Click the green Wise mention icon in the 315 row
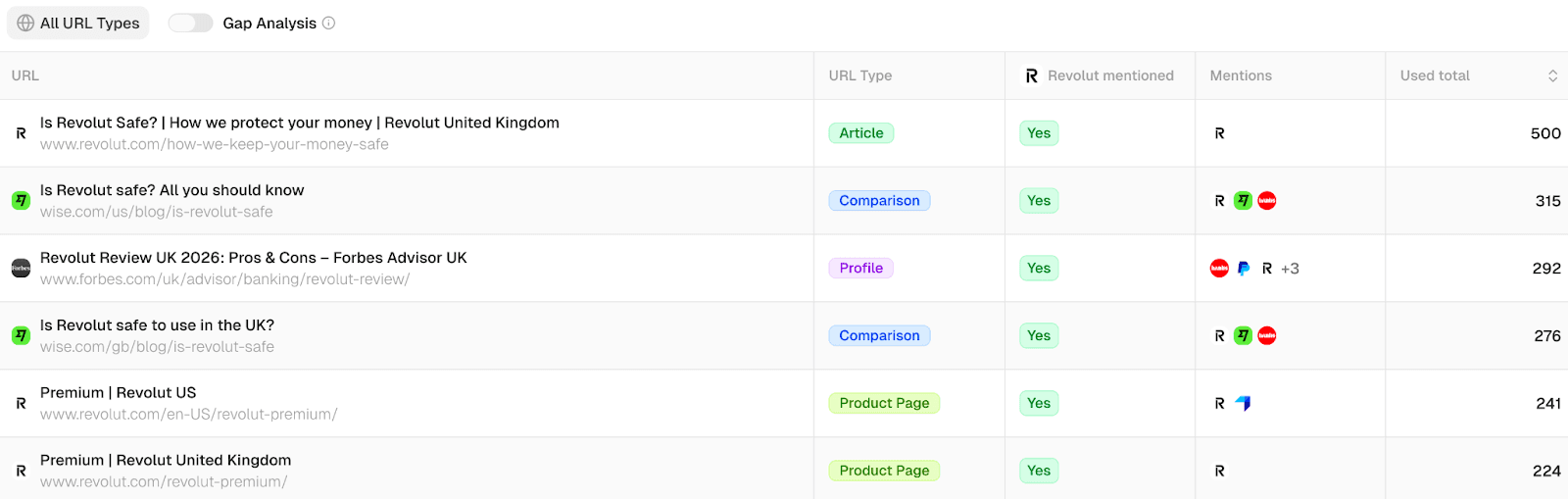The width and height of the screenshot is (1568, 499). [x=1243, y=201]
